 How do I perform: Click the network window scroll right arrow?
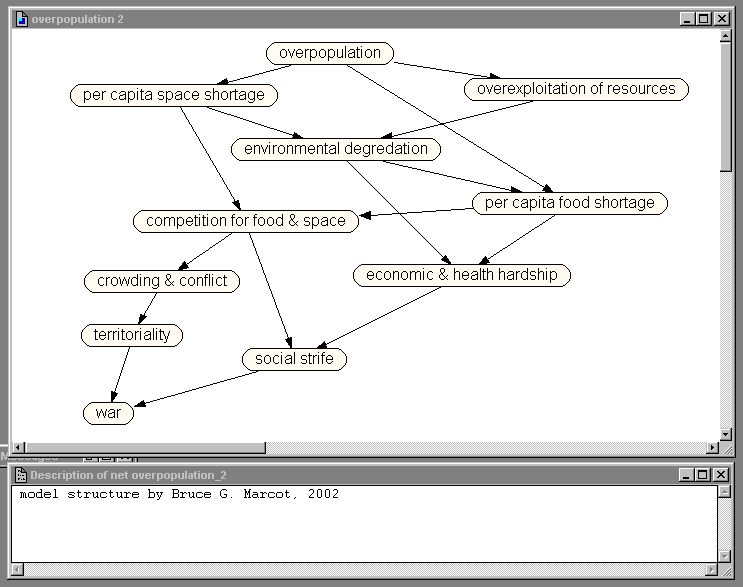point(713,447)
